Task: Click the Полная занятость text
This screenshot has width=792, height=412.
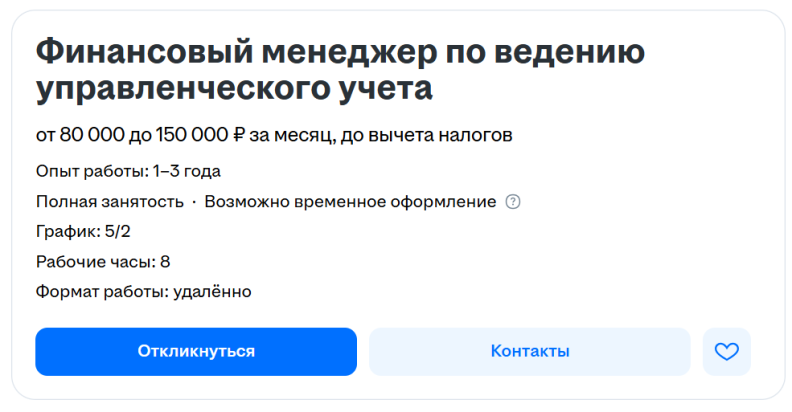Action: click(110, 202)
